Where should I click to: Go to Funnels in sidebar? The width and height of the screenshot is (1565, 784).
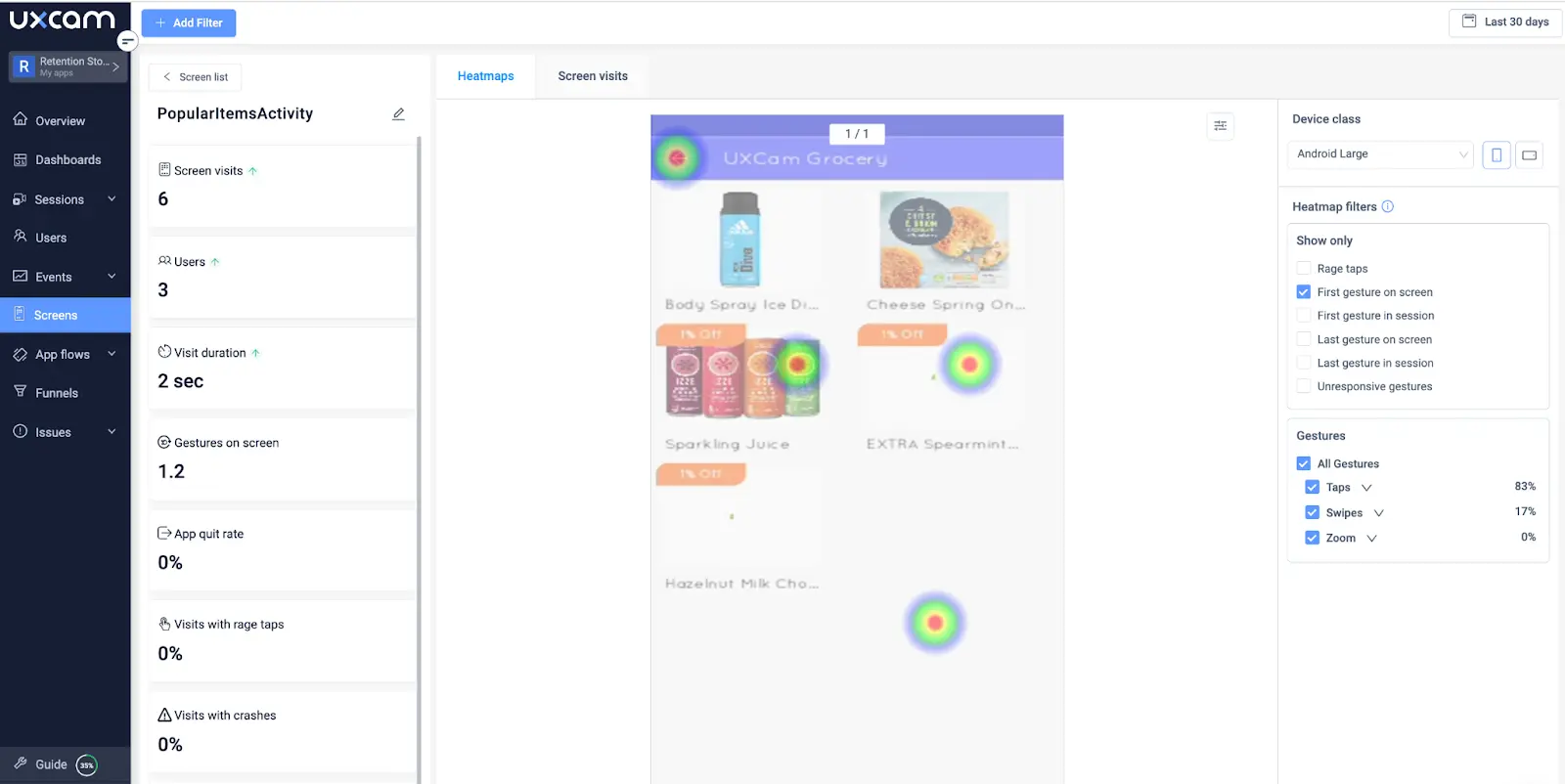click(x=57, y=393)
